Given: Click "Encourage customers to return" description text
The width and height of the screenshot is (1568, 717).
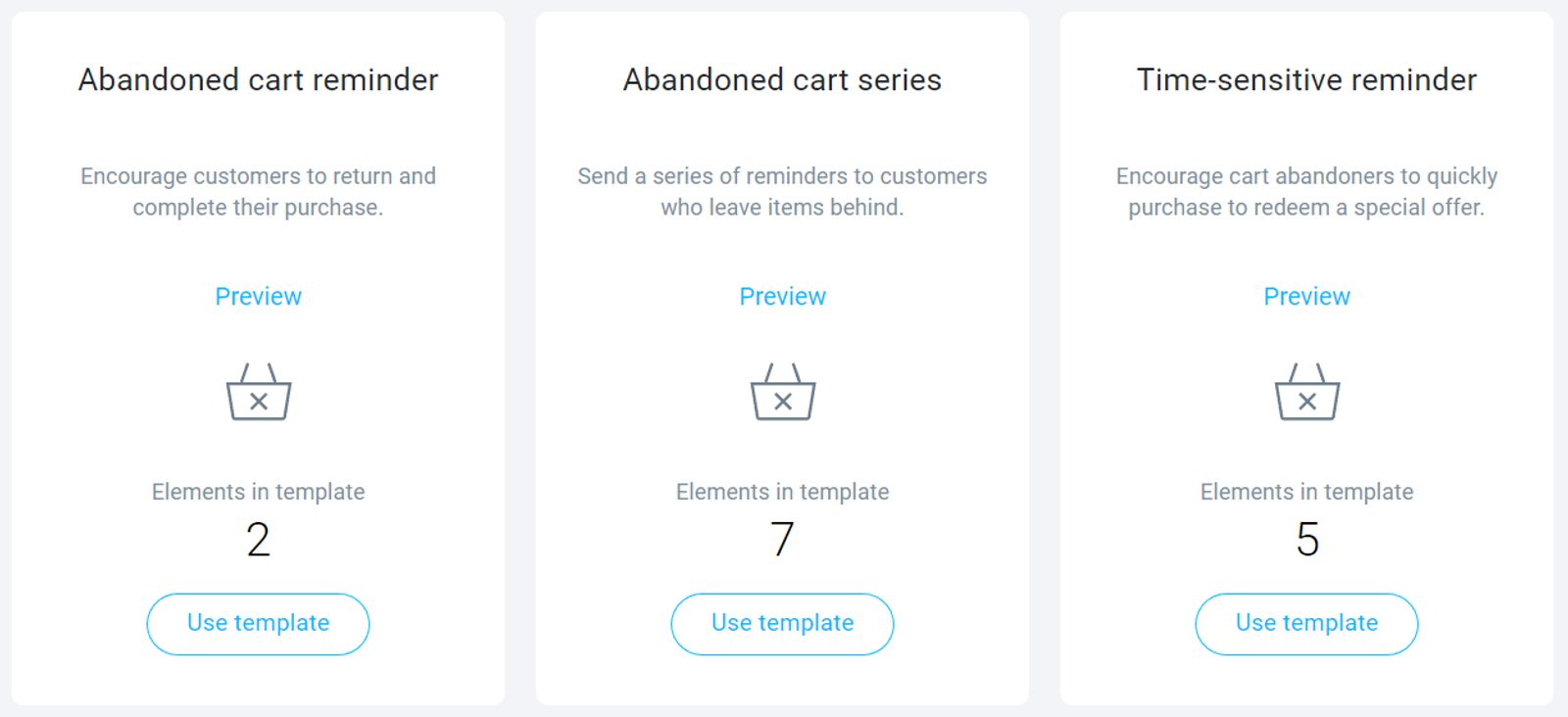Looking at the screenshot, I should (x=259, y=191).
